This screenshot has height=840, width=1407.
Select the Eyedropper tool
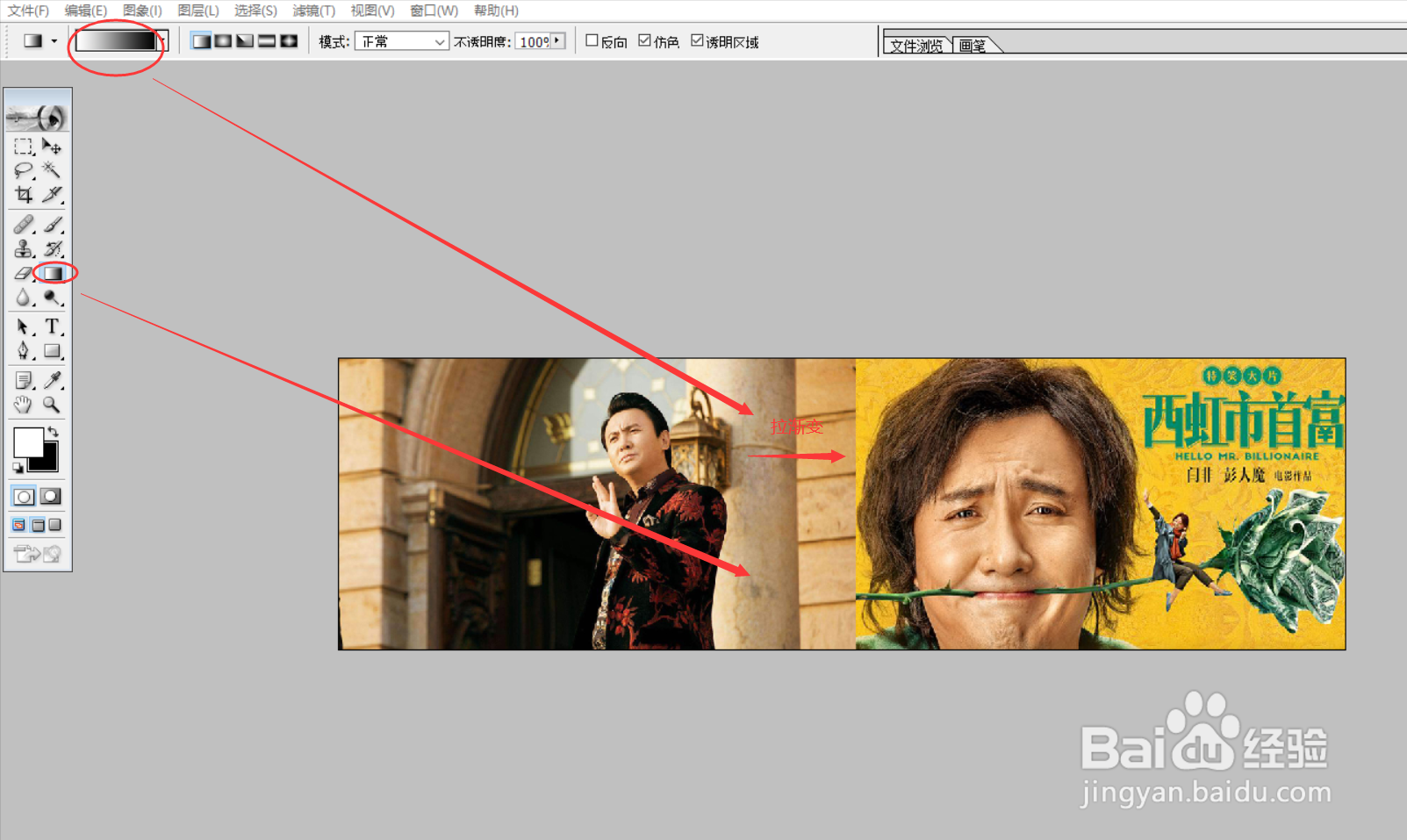point(52,380)
